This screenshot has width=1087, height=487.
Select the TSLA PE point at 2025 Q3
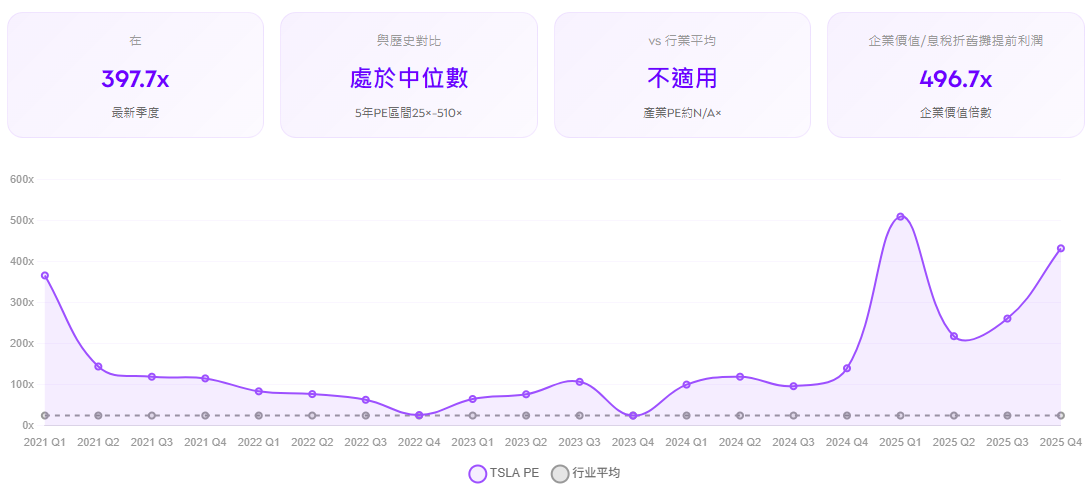coord(1007,318)
